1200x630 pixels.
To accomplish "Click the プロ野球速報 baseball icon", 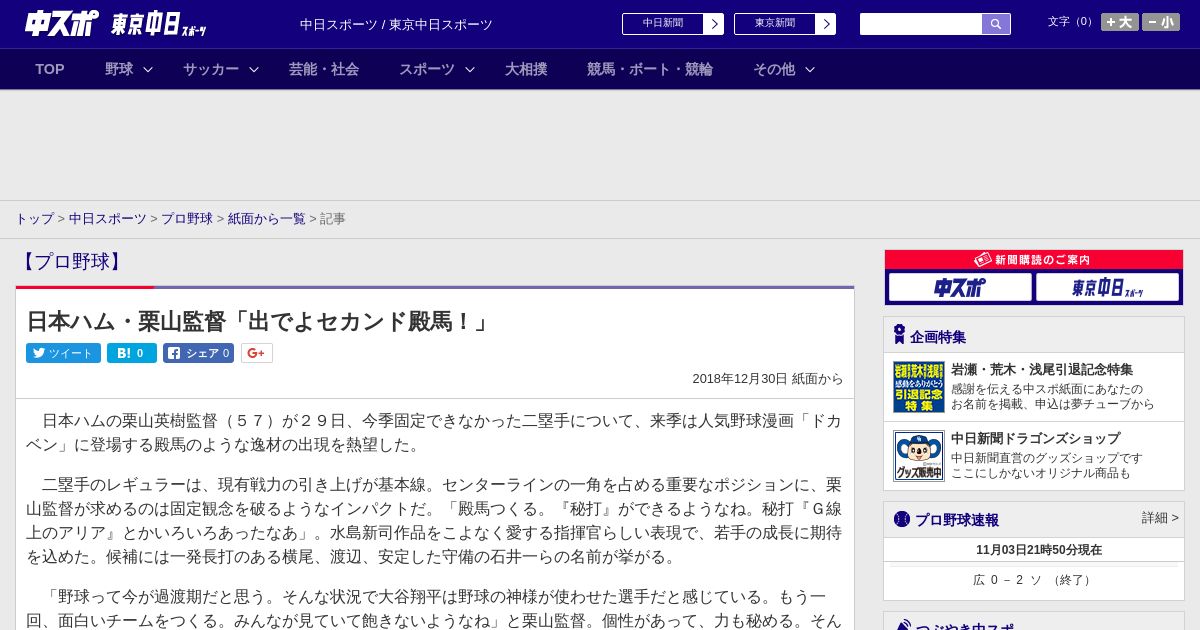I will coord(902,519).
